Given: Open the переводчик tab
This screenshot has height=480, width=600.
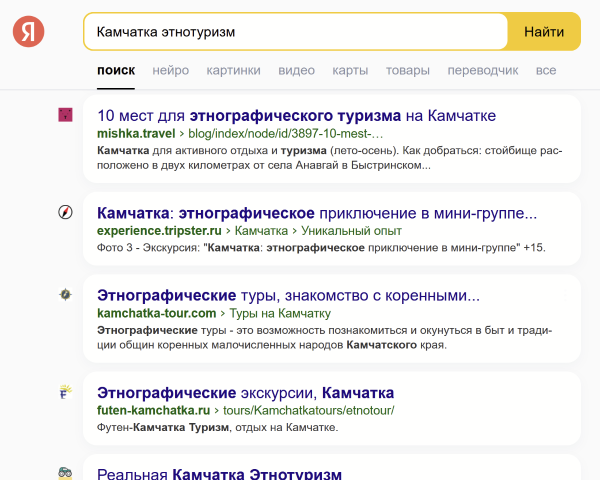Looking at the screenshot, I should pyautogui.click(x=483, y=70).
